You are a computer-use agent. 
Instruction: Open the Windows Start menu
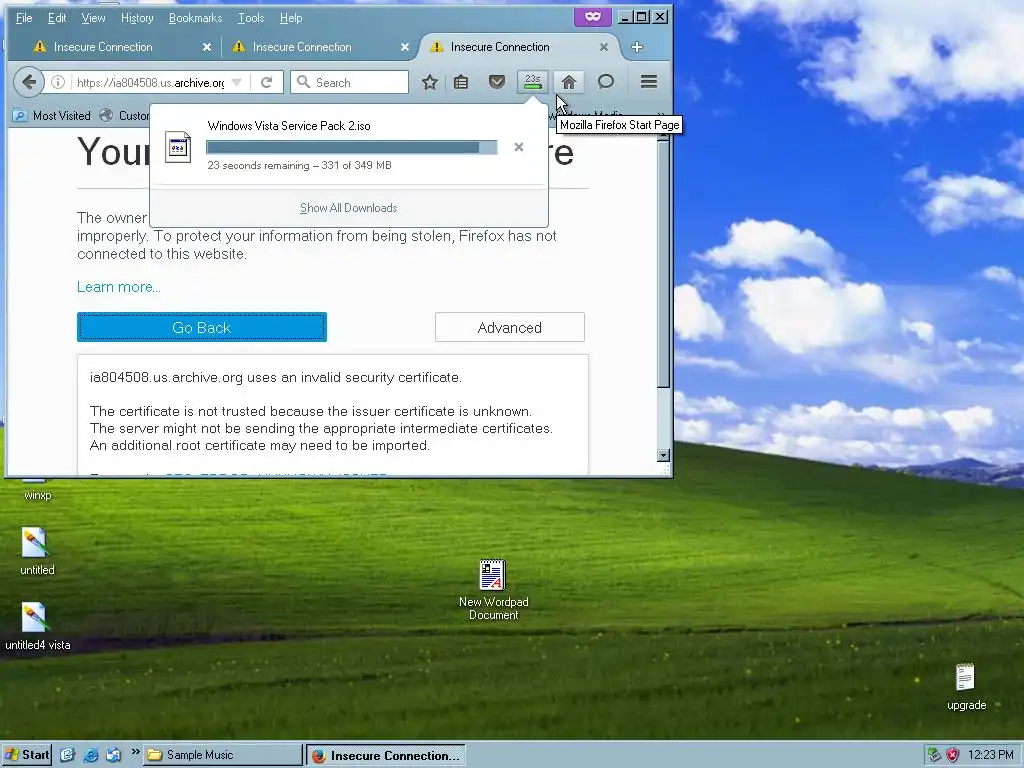click(26, 755)
